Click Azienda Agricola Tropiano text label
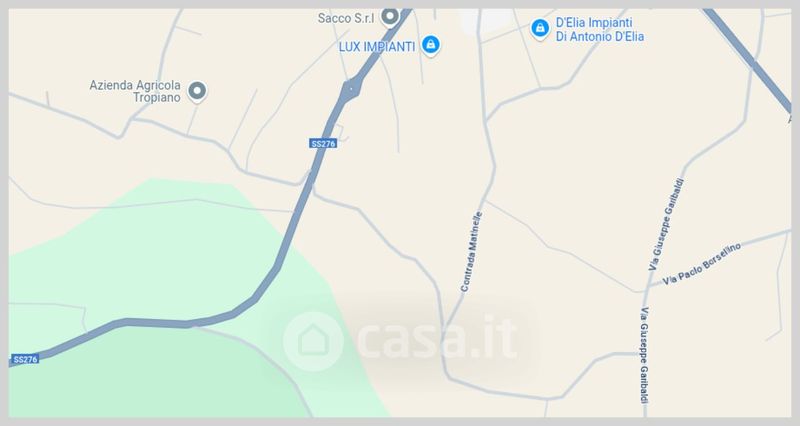The width and height of the screenshot is (800, 426). [x=135, y=91]
